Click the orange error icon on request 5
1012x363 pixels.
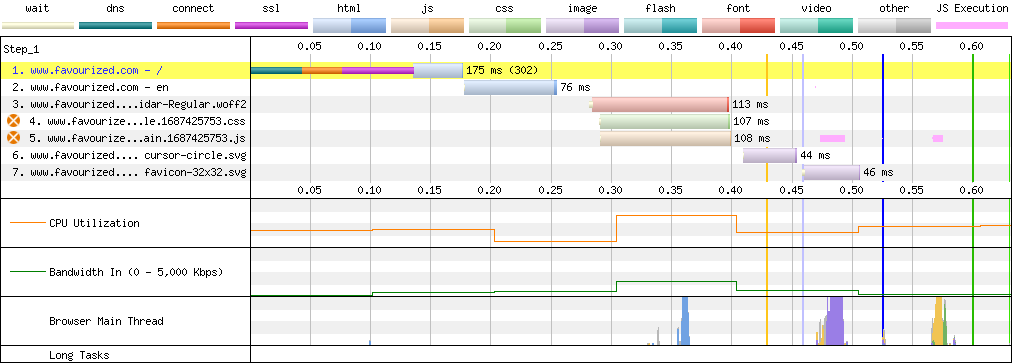[x=14, y=138]
